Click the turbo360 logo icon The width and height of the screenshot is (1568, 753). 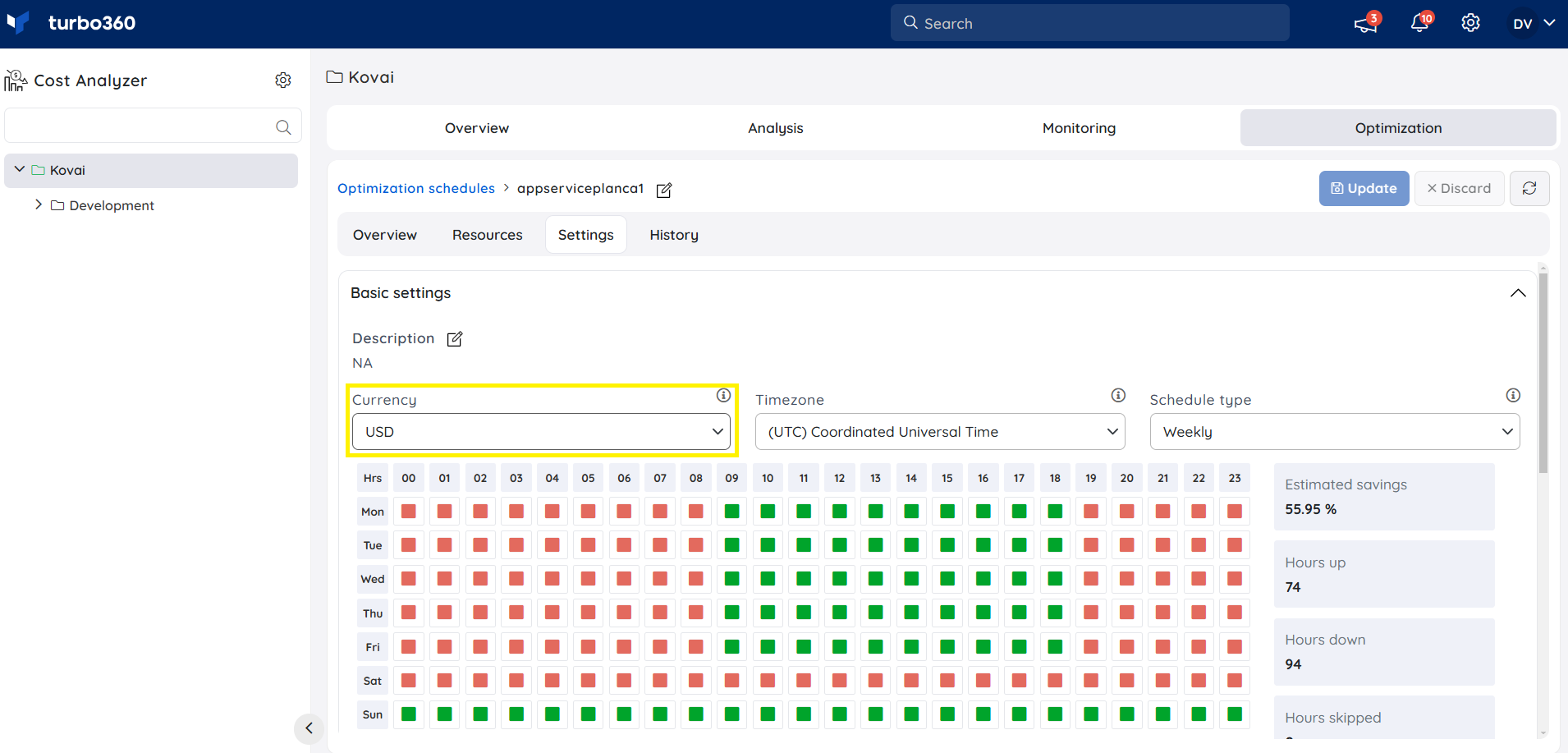click(x=18, y=22)
